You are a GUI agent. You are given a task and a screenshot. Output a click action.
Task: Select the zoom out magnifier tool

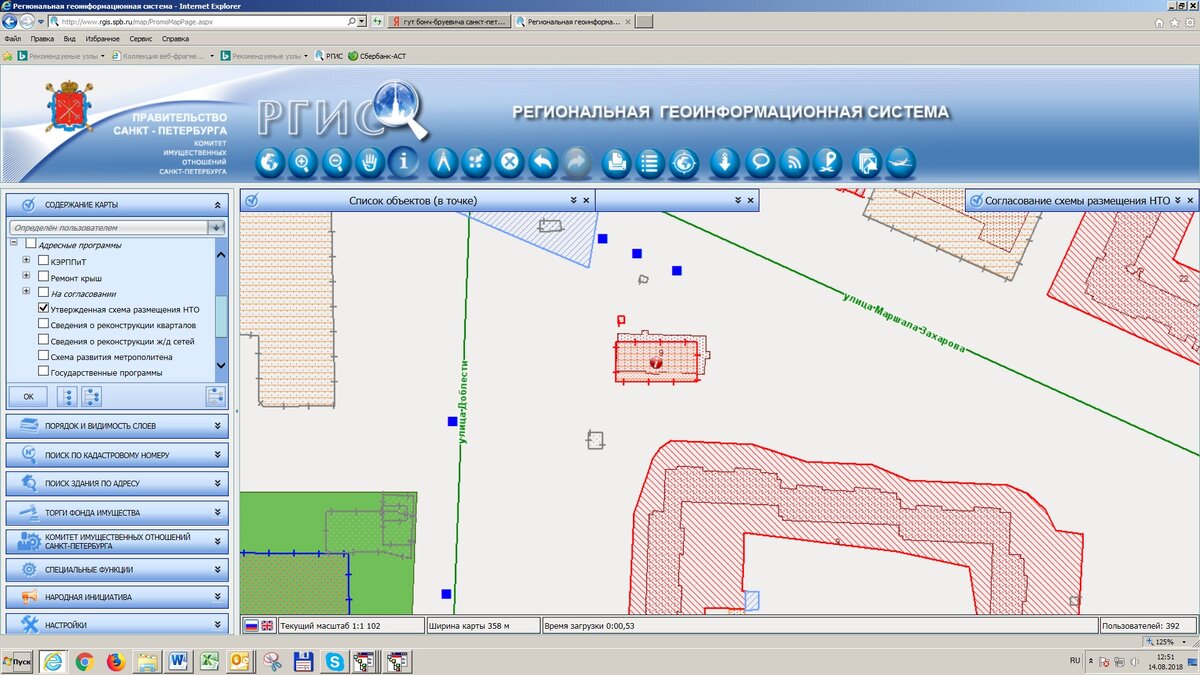click(x=337, y=161)
